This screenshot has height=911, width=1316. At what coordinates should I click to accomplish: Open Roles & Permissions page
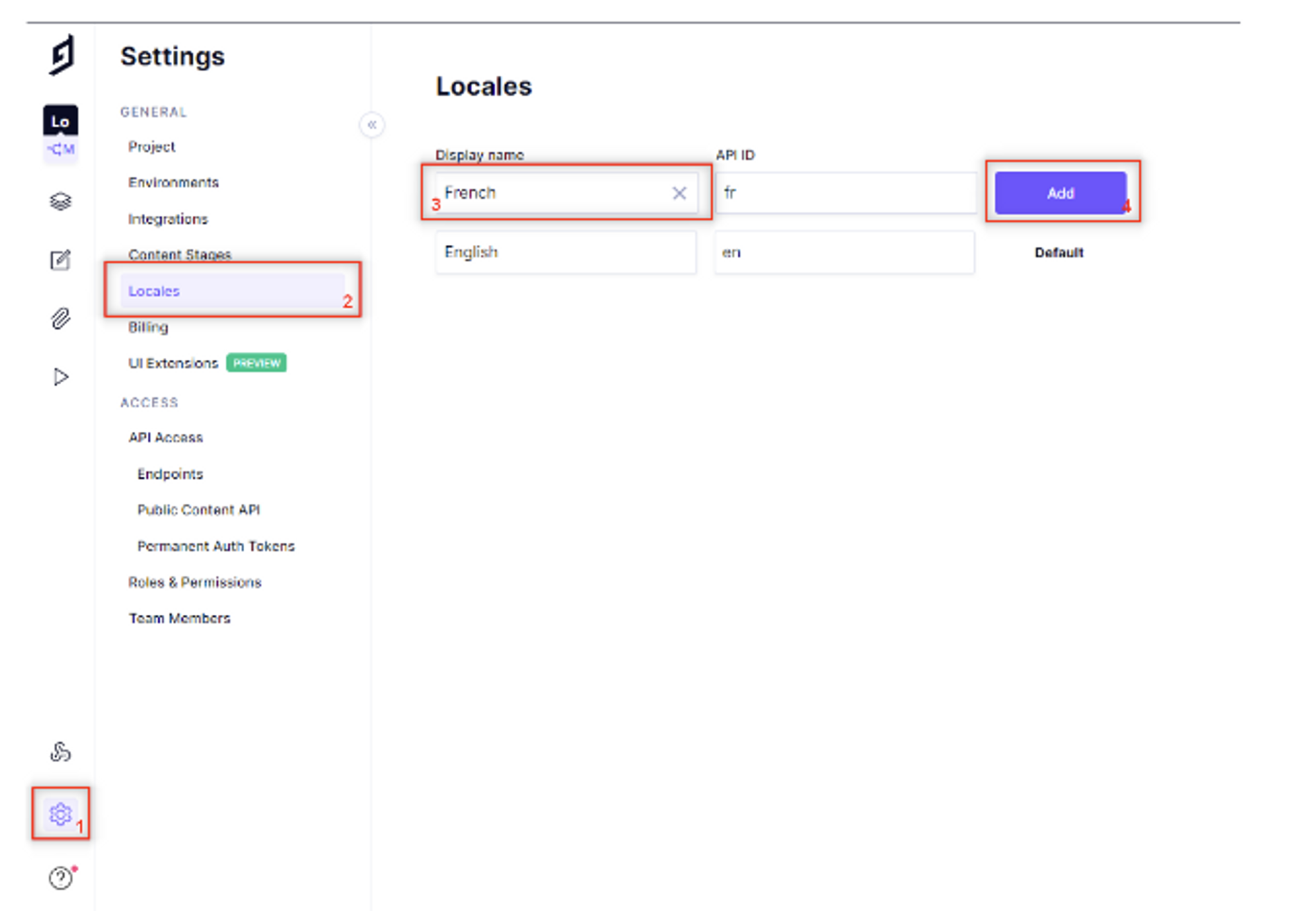click(x=195, y=582)
